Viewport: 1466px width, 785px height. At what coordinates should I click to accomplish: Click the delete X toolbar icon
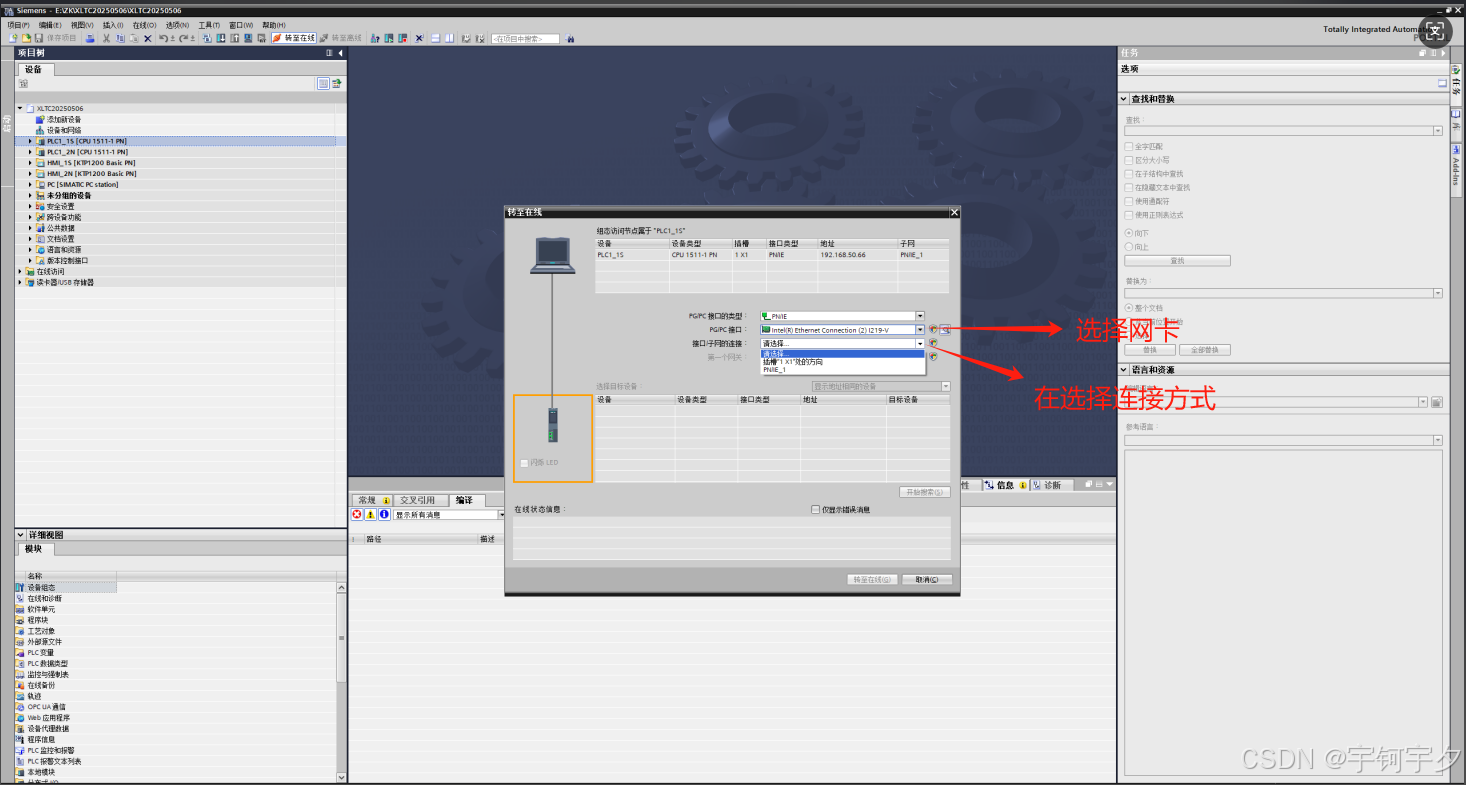(148, 38)
